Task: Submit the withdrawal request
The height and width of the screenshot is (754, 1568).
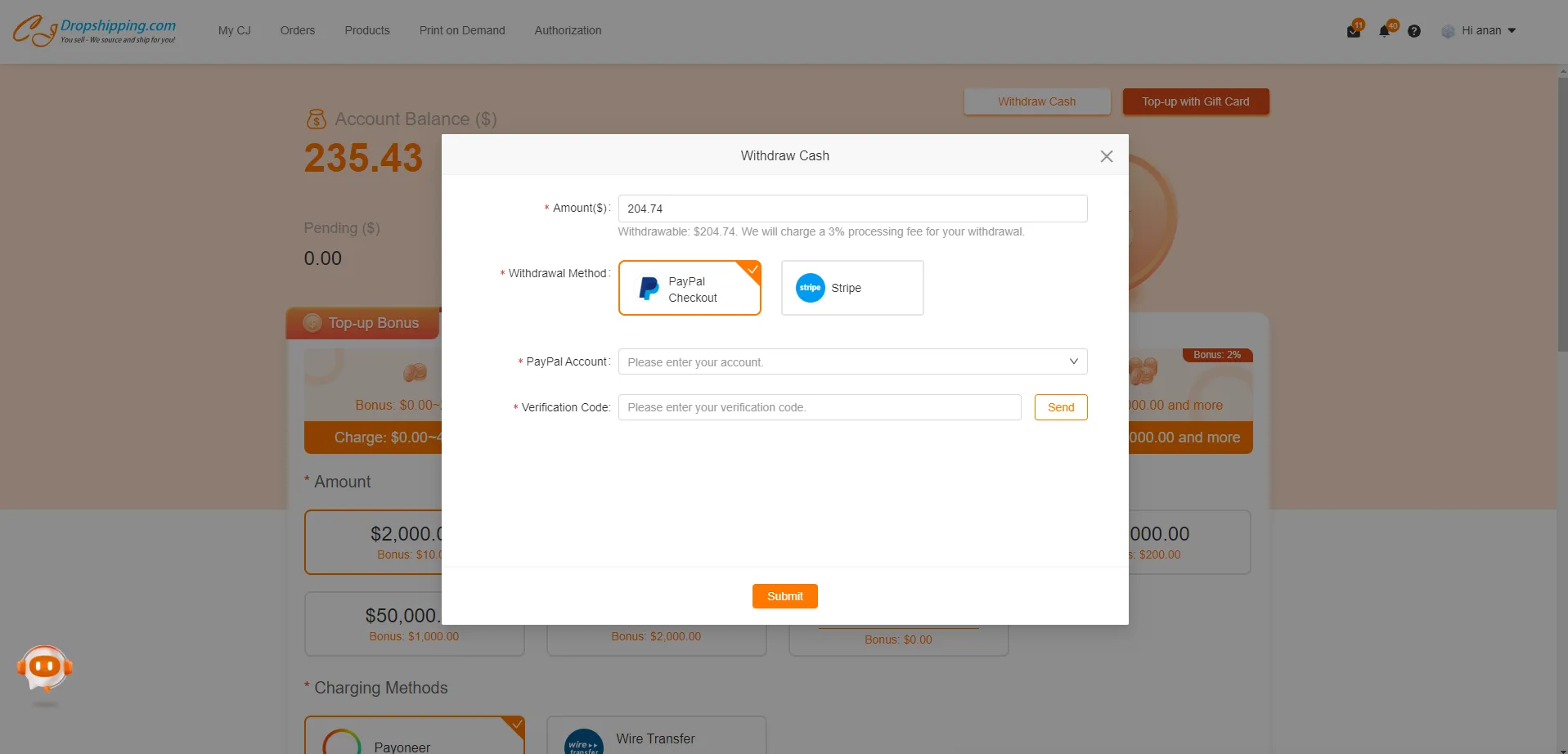Action: pos(784,596)
